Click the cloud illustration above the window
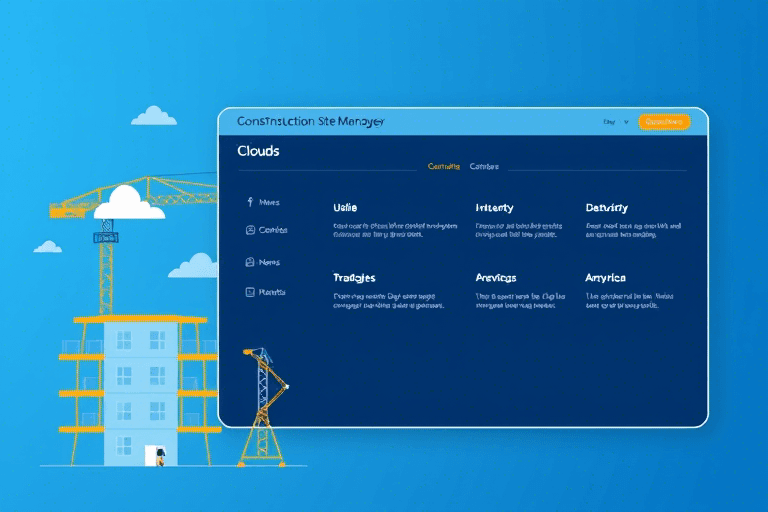The image size is (768, 512). (x=154, y=116)
